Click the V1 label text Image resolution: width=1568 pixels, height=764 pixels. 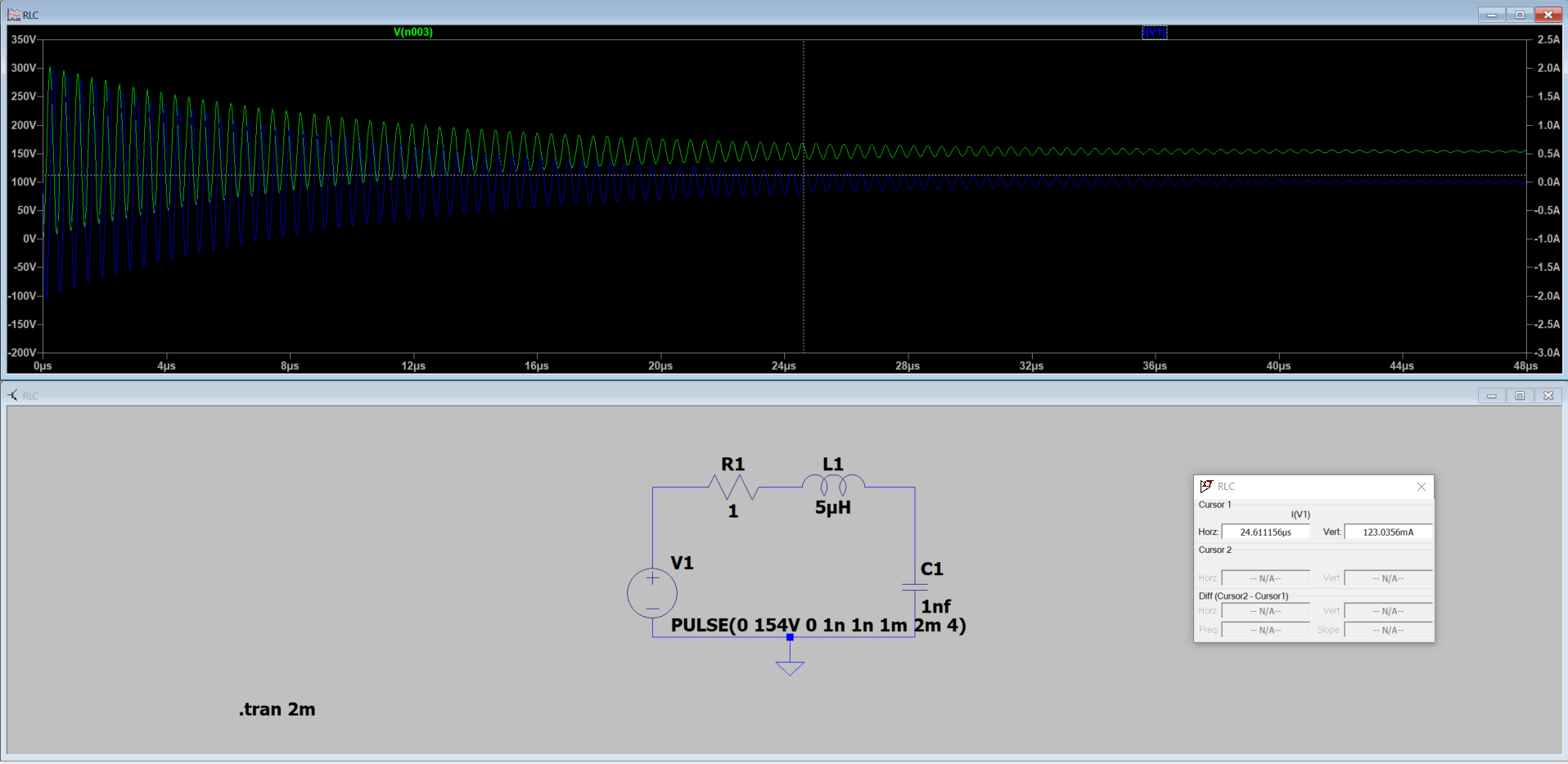point(682,563)
